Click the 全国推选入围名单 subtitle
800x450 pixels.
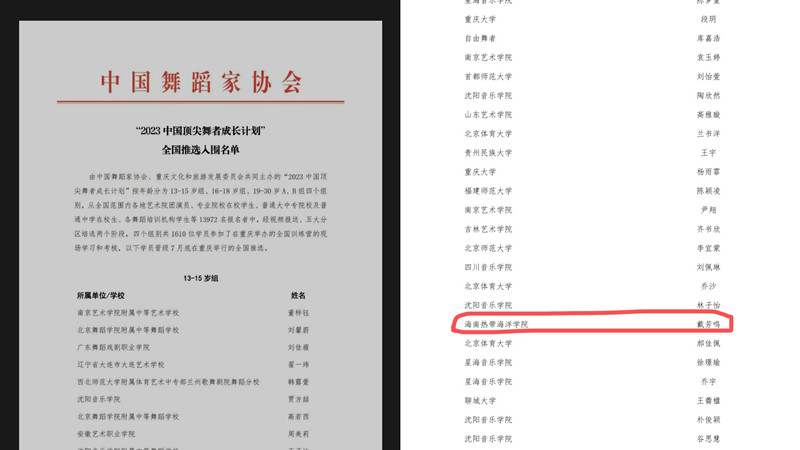[201, 150]
